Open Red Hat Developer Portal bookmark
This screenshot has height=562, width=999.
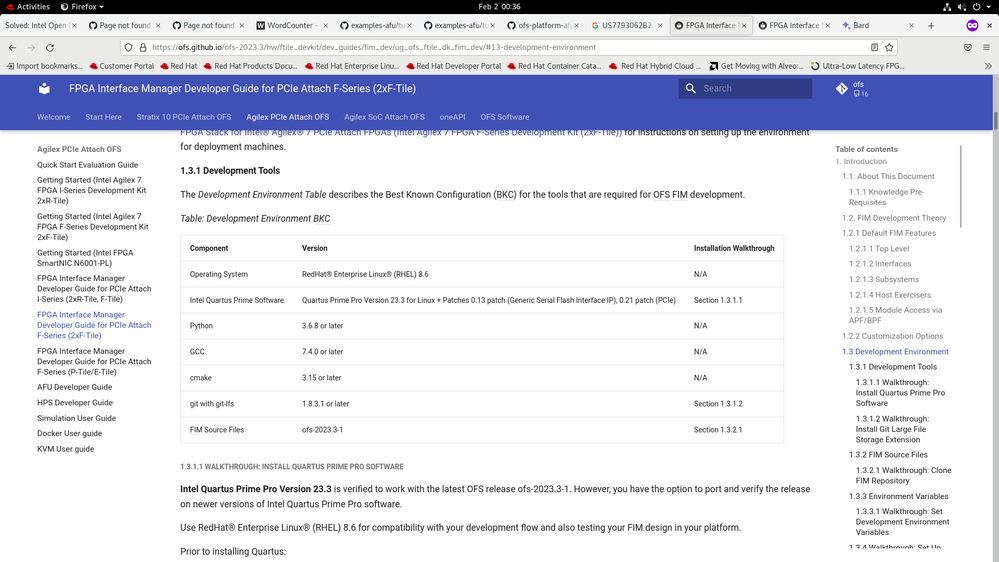point(454,66)
